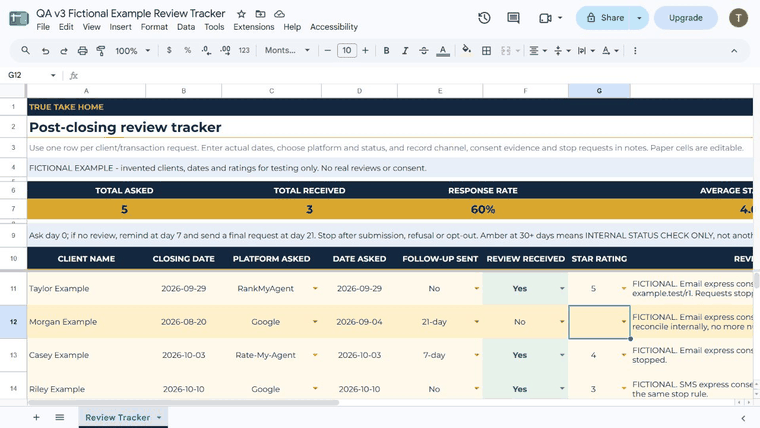Open Riley Example star rating dropdown
Viewport: 760px width, 428px height.
click(624, 389)
